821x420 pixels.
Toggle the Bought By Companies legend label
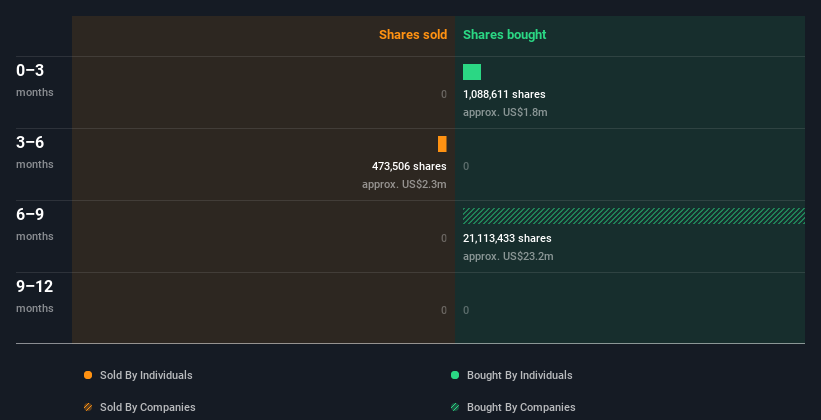click(x=521, y=407)
